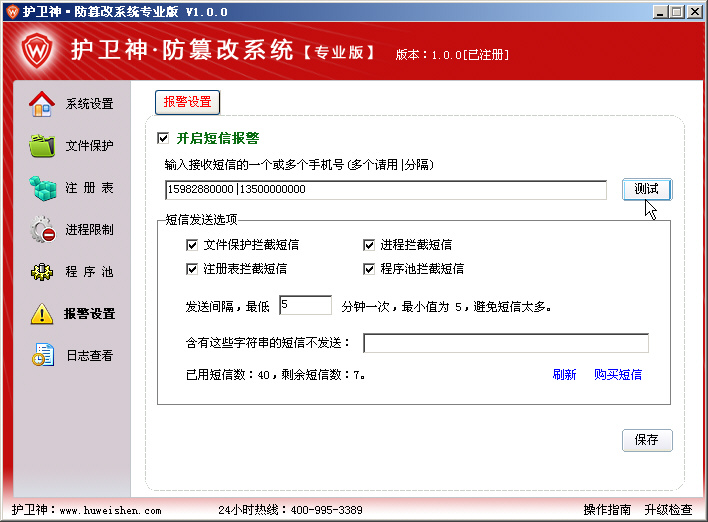
Task: Click the 护卫神 shield logo in header
Action: [x=37, y=50]
